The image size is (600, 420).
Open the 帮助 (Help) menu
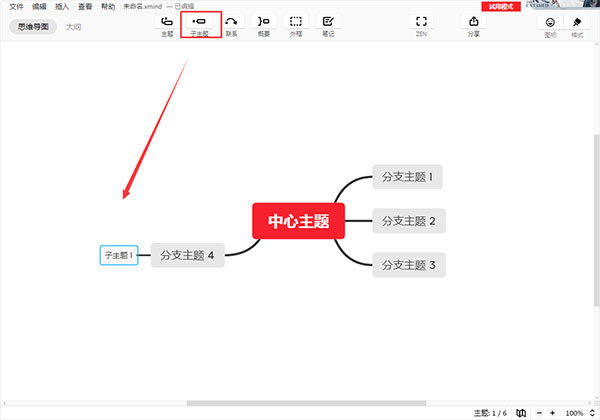[109, 6]
